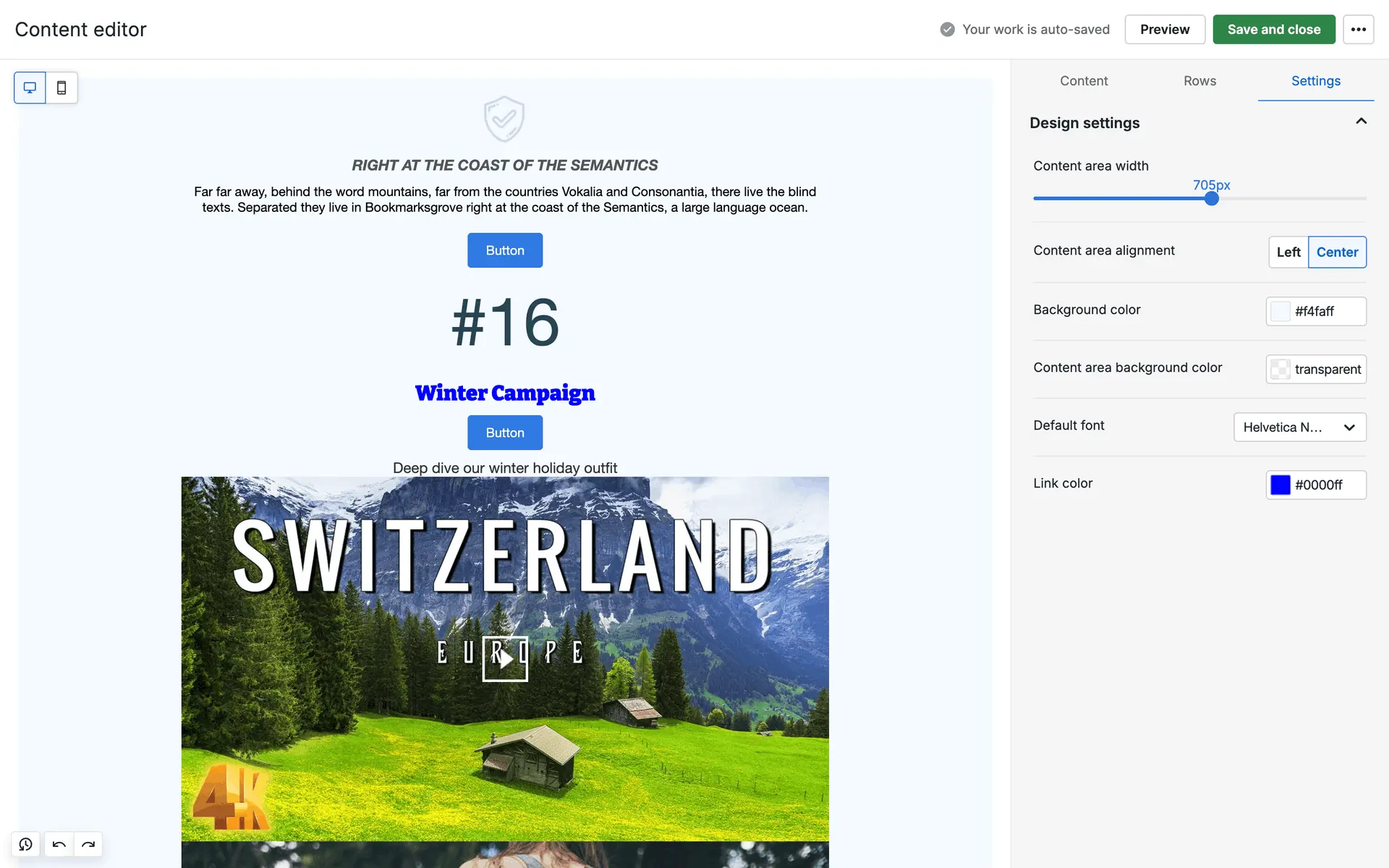Collapse the Design settings section
This screenshot has height=868, width=1389.
pos(1361,122)
